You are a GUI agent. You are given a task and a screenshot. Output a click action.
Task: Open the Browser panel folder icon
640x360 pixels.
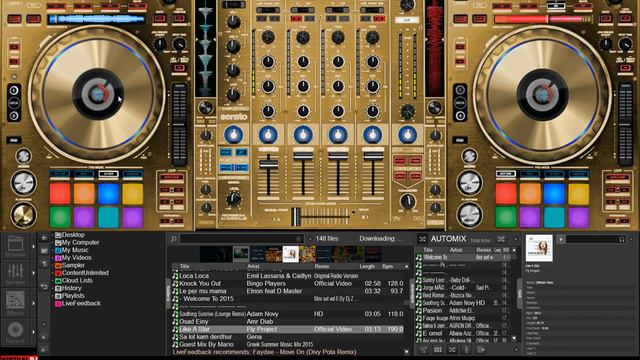(16, 244)
